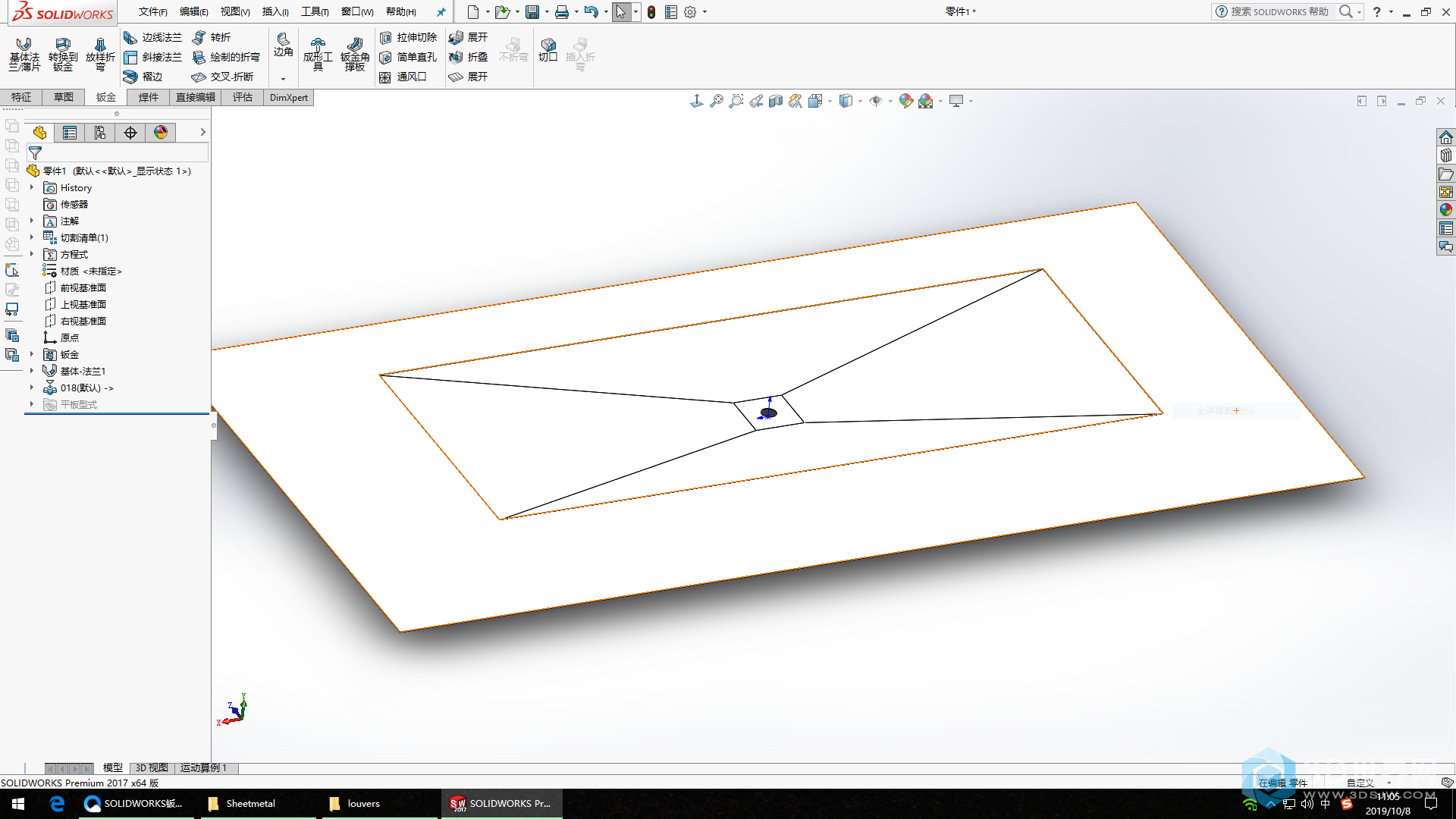Open the 文件(F) menu
Screen dimensions: 1456x819
pyautogui.click(x=153, y=12)
